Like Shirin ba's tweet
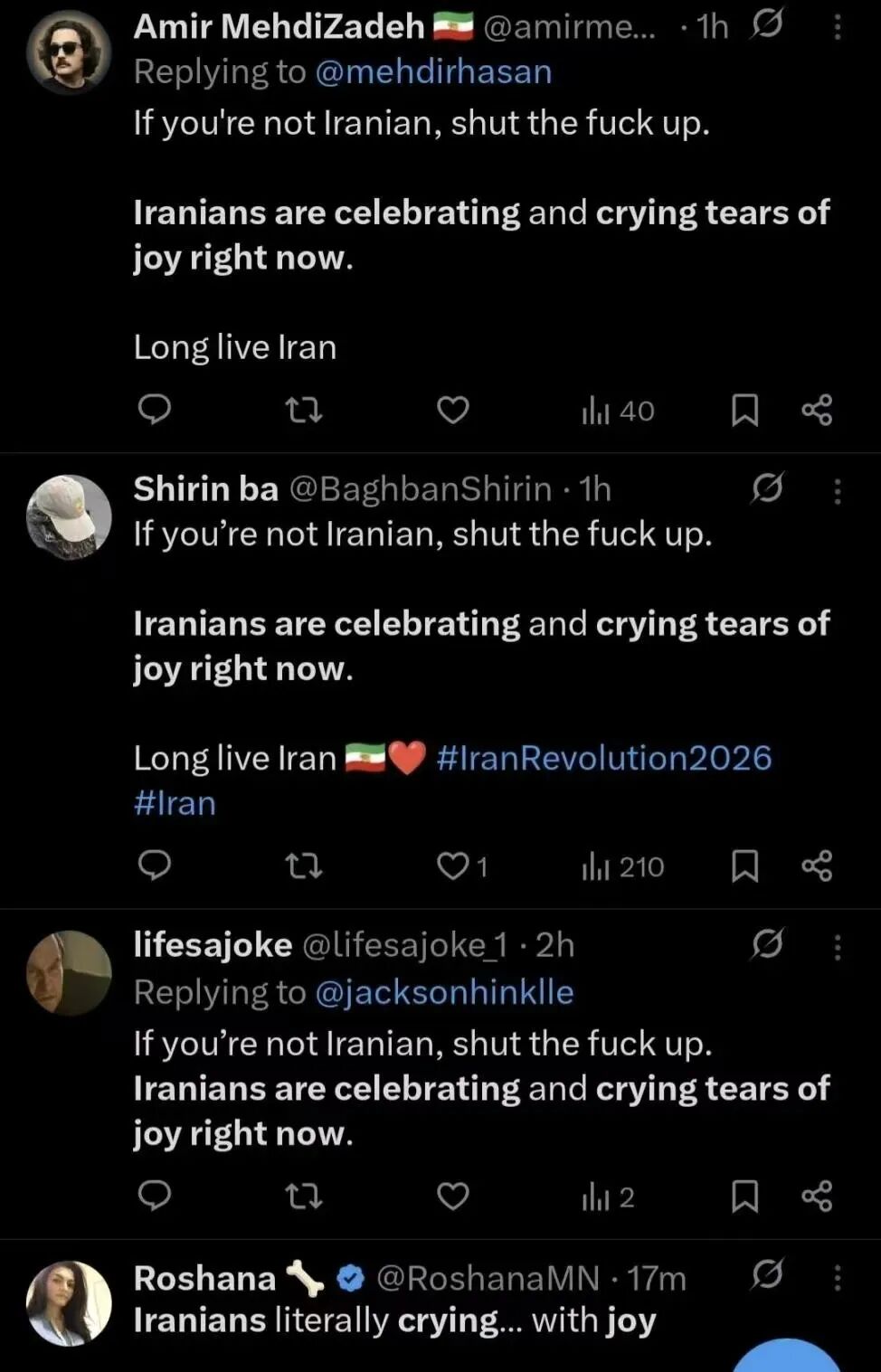Viewport: 881px width, 1372px height. click(452, 866)
